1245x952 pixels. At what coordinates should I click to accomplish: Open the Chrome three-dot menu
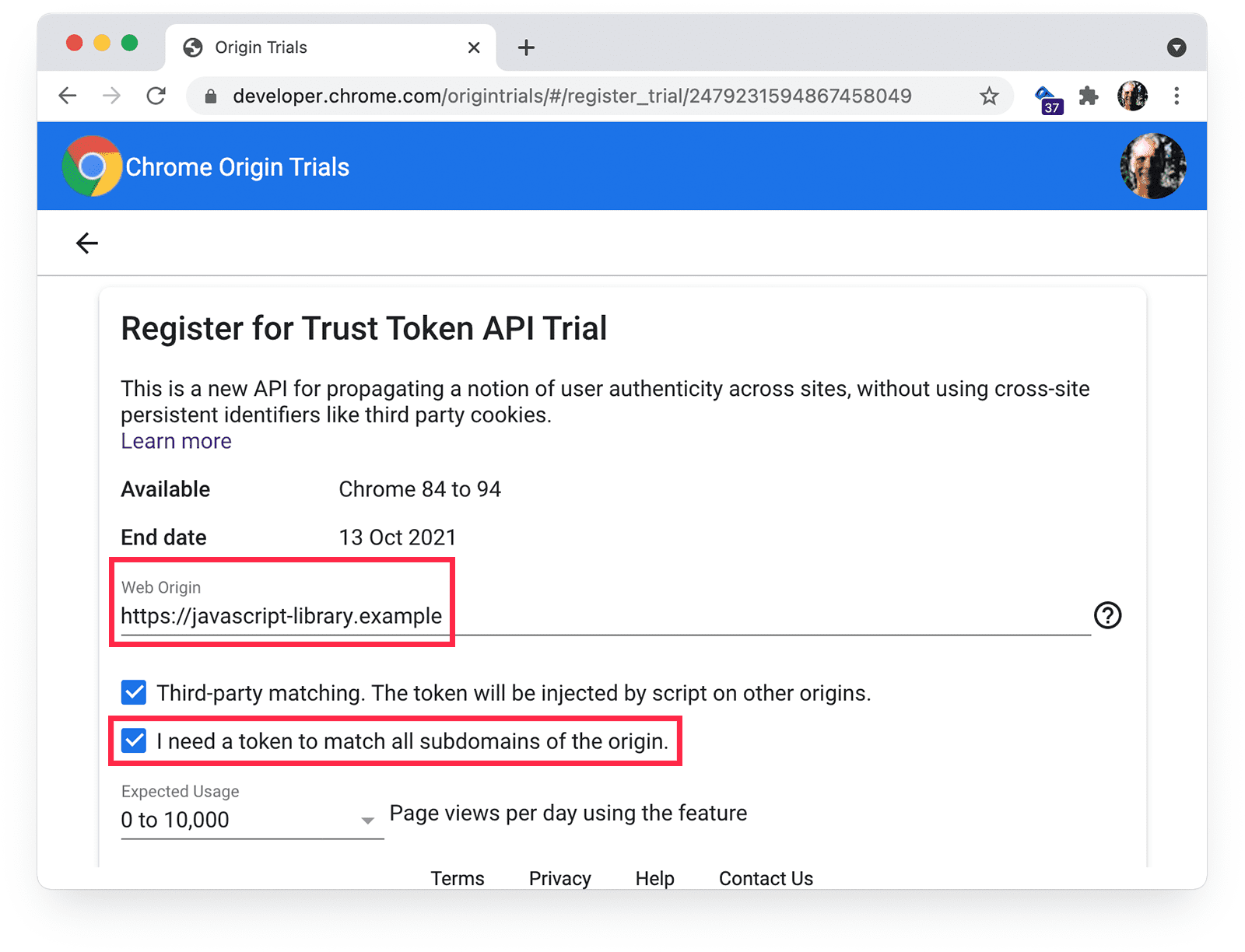point(1177,96)
